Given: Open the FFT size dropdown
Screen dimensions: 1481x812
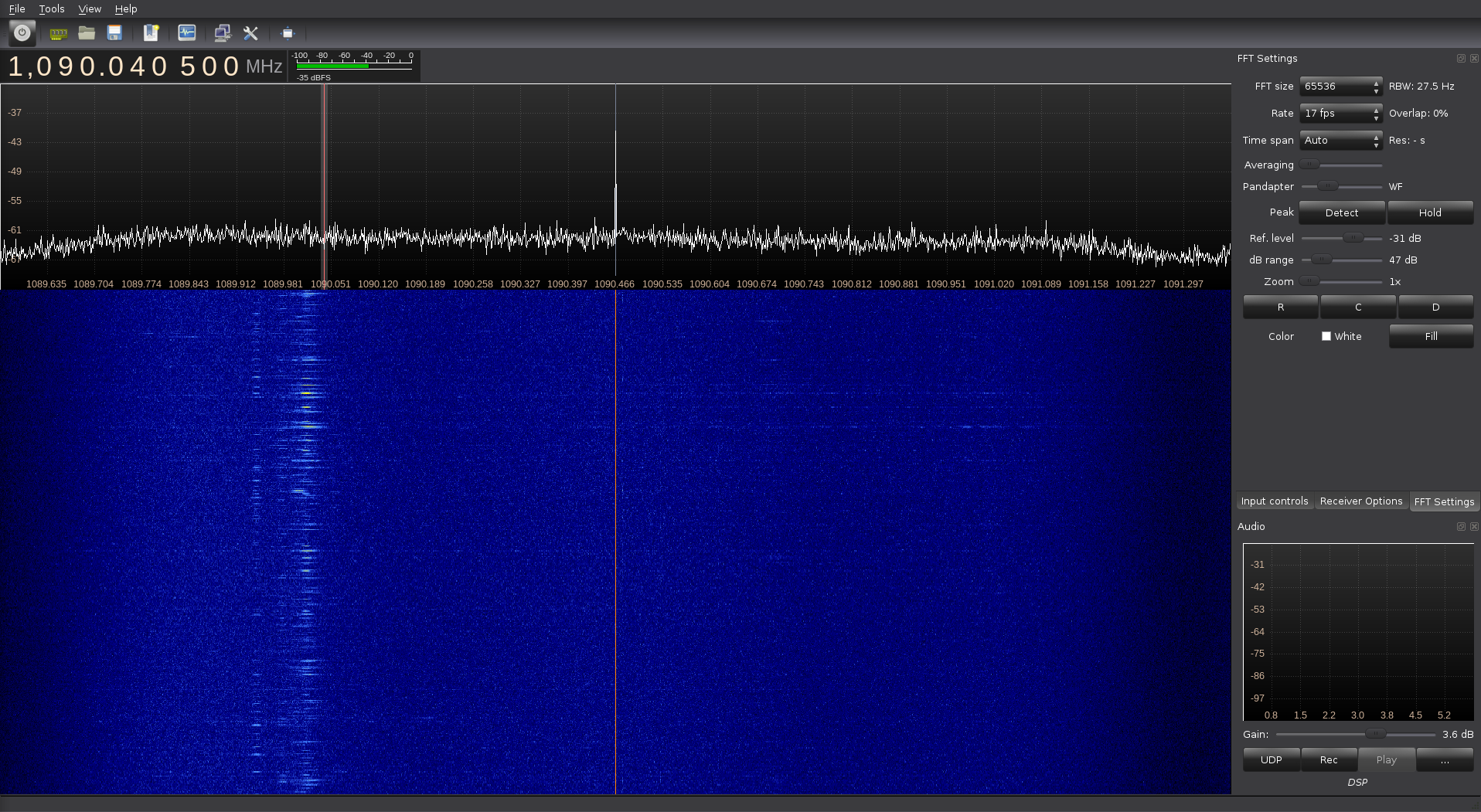Looking at the screenshot, I should [x=1340, y=87].
